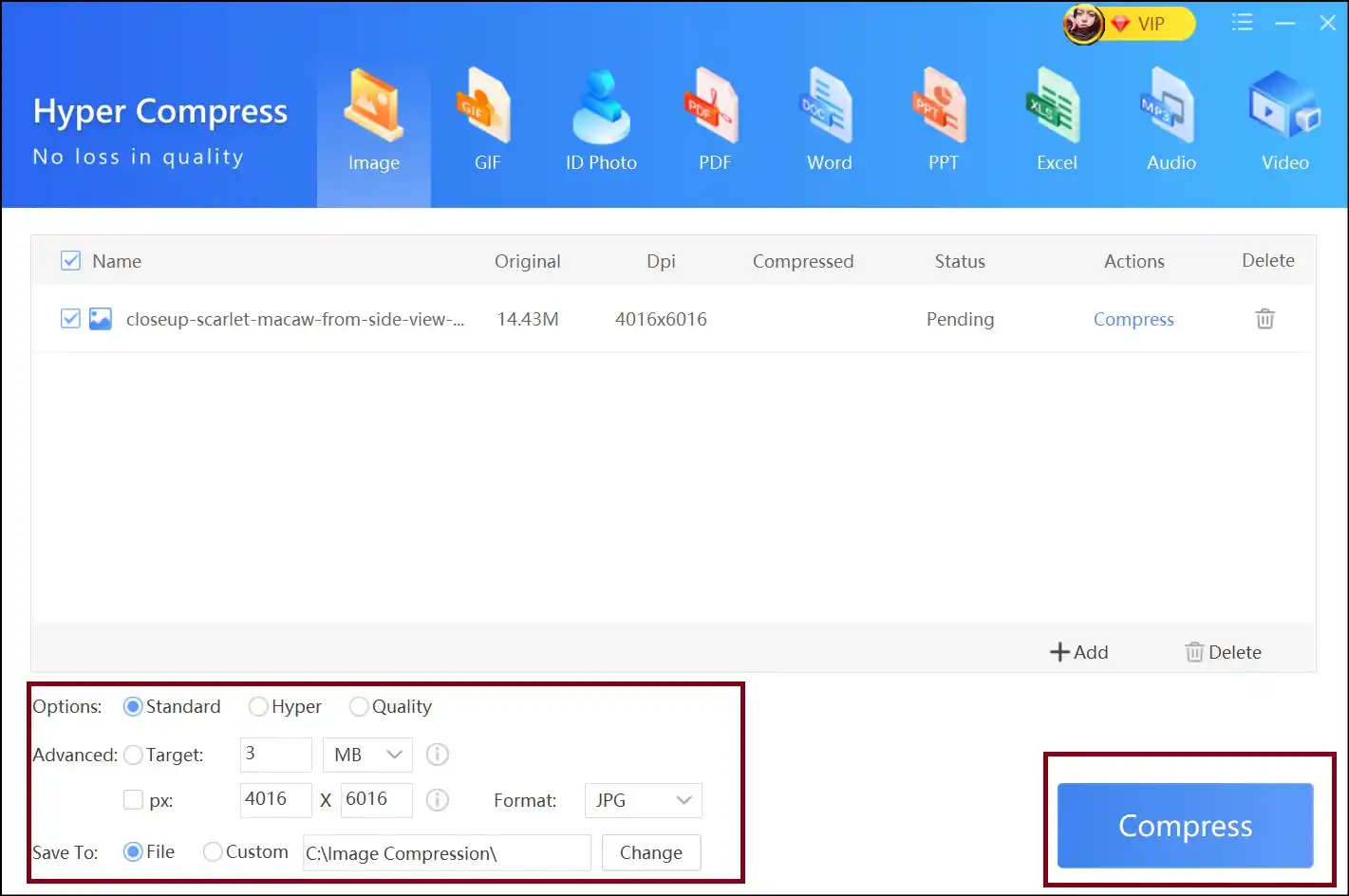1349x896 pixels.
Task: Open the Video compression tab
Action: click(1284, 121)
